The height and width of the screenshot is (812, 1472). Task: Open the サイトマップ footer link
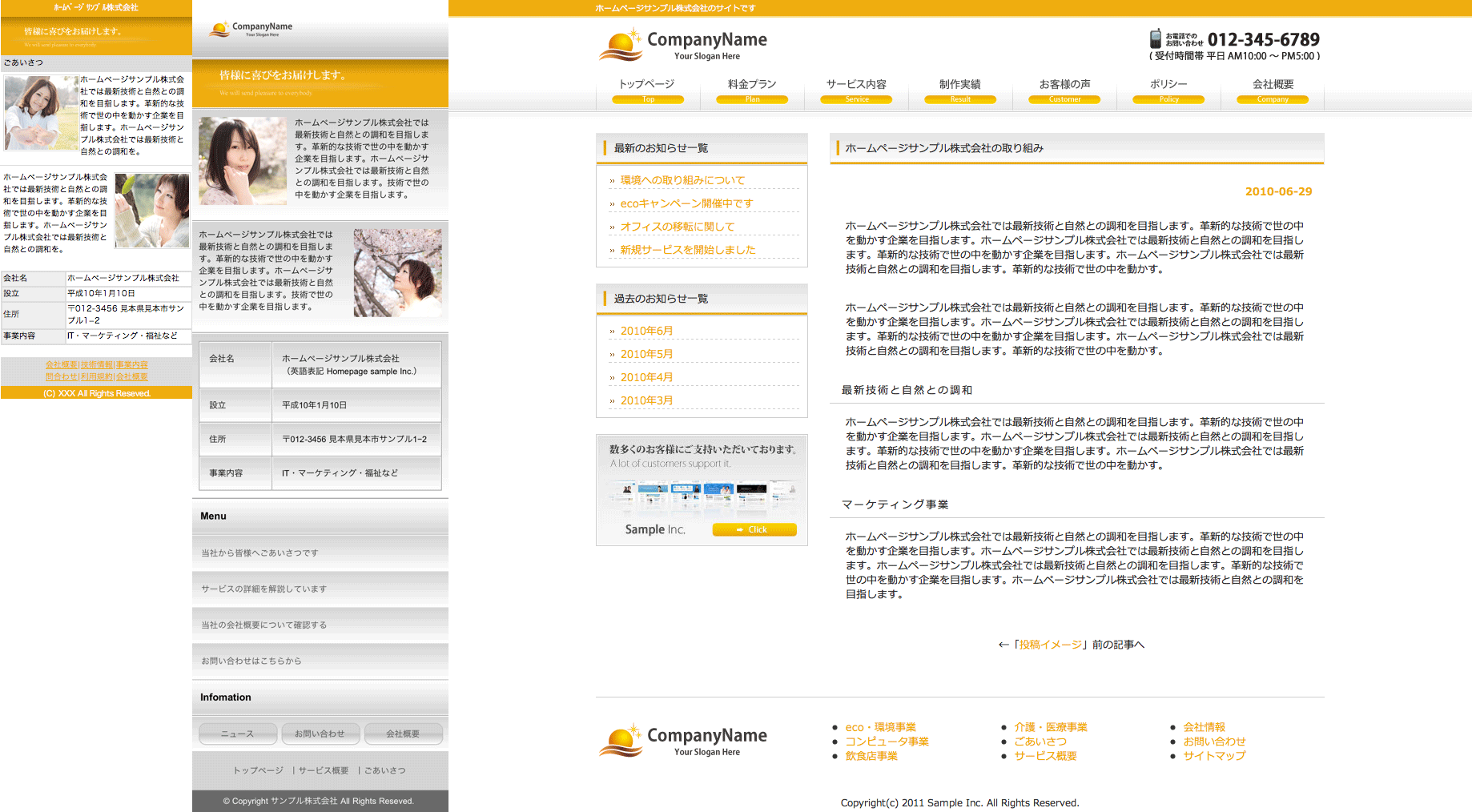point(1214,756)
